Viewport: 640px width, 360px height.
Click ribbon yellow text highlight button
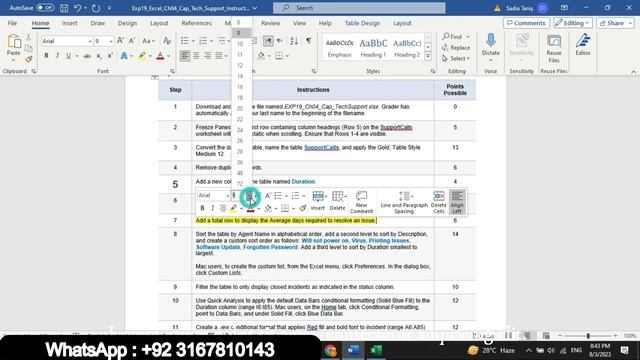142,56
